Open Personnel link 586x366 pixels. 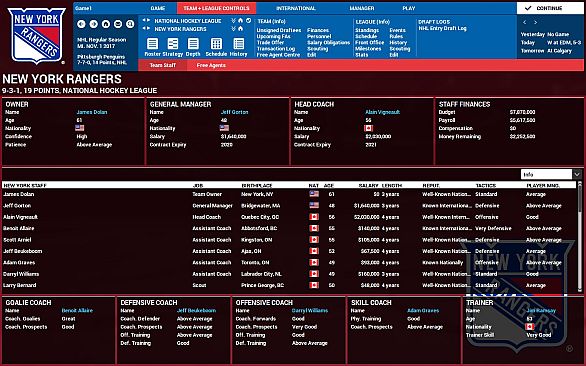coord(319,36)
